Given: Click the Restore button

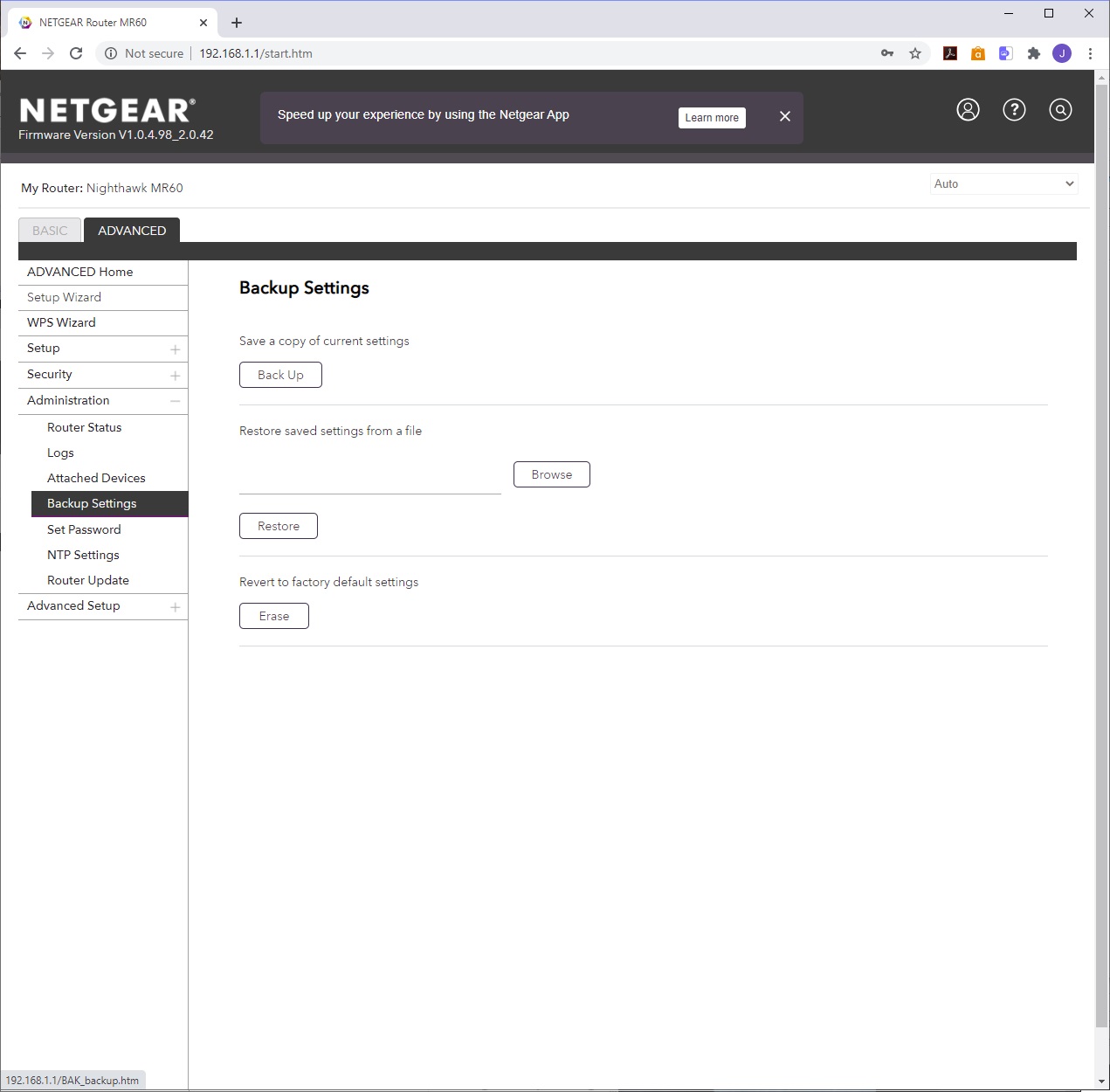Looking at the screenshot, I should point(279,526).
